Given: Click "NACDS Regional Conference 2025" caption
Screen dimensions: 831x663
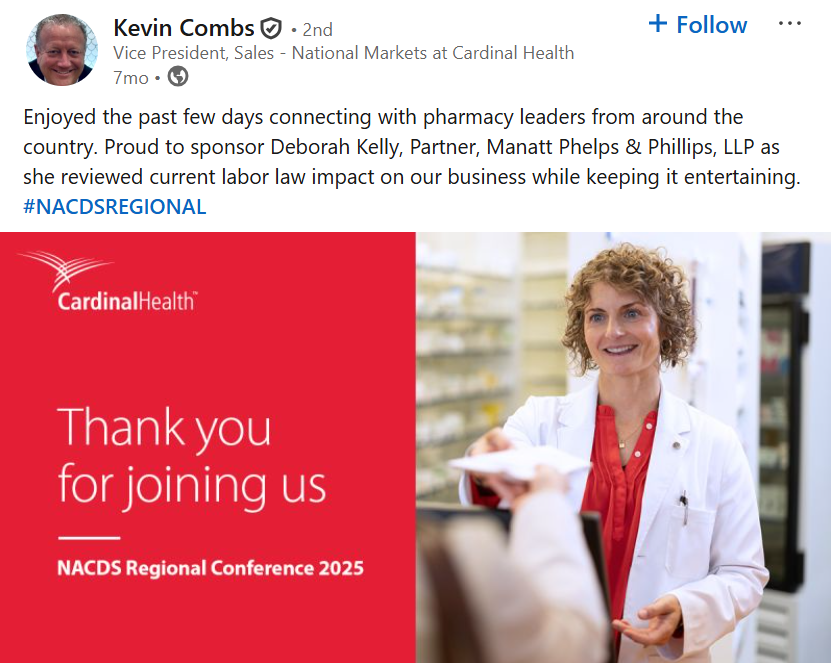Looking at the screenshot, I should click(x=210, y=569).
